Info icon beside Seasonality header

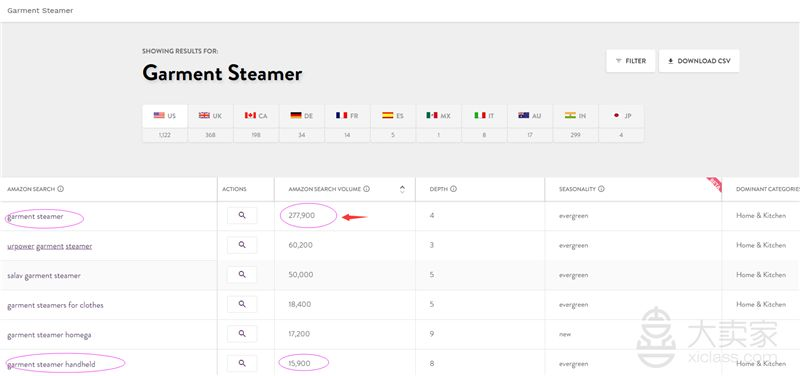coord(602,189)
